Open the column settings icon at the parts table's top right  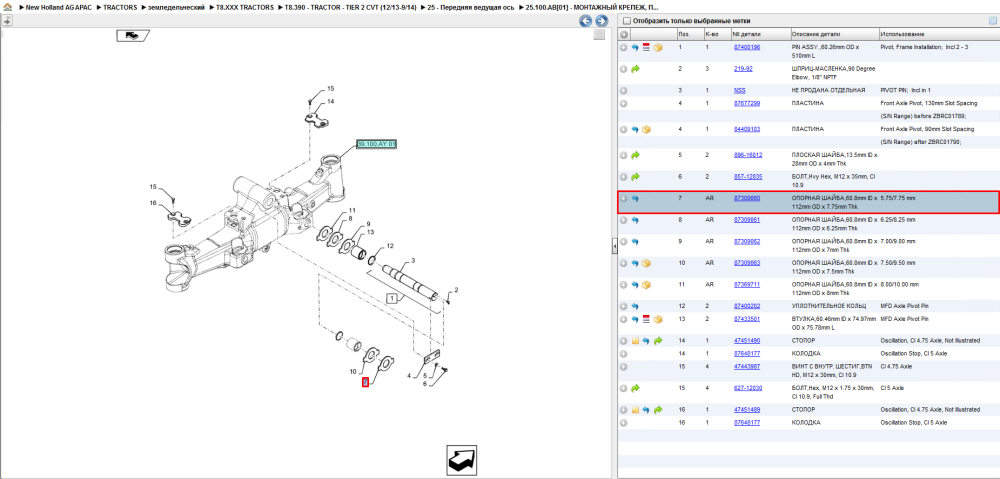992,21
